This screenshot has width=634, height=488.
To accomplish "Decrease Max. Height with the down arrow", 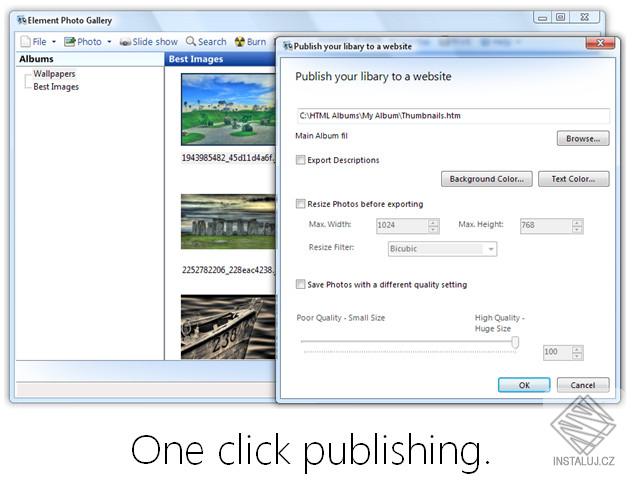I will tap(577, 229).
